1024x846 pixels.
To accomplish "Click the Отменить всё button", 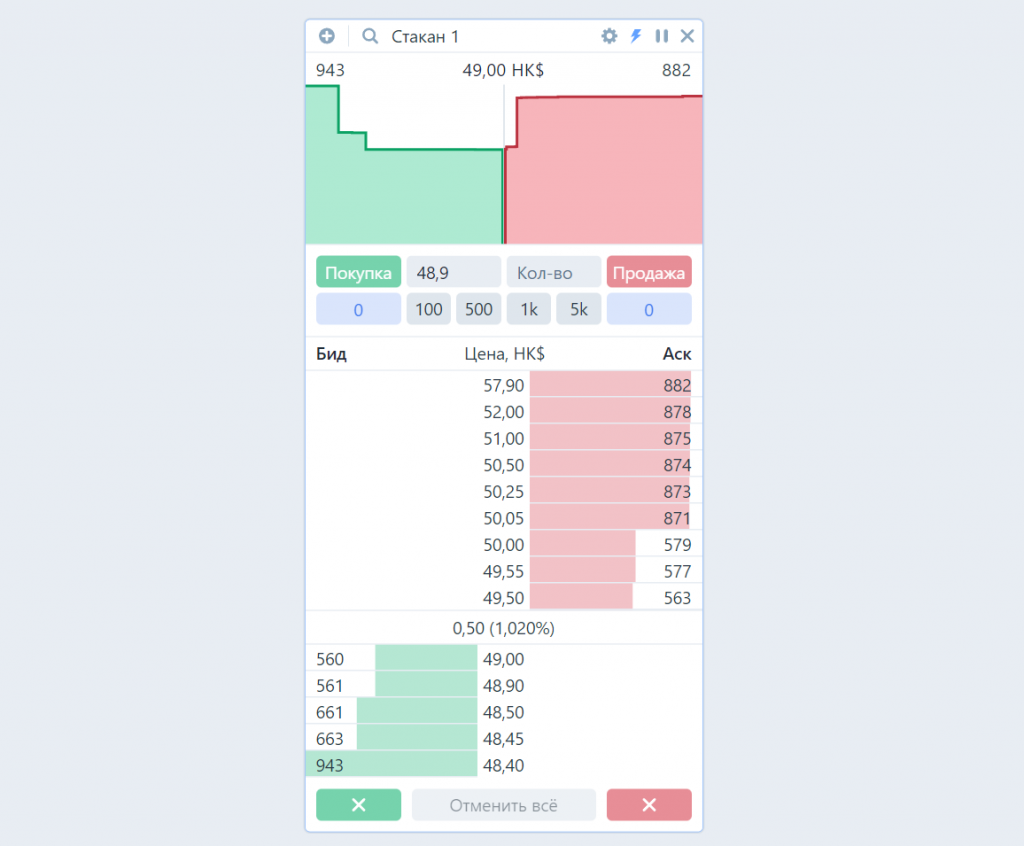I will click(x=503, y=805).
